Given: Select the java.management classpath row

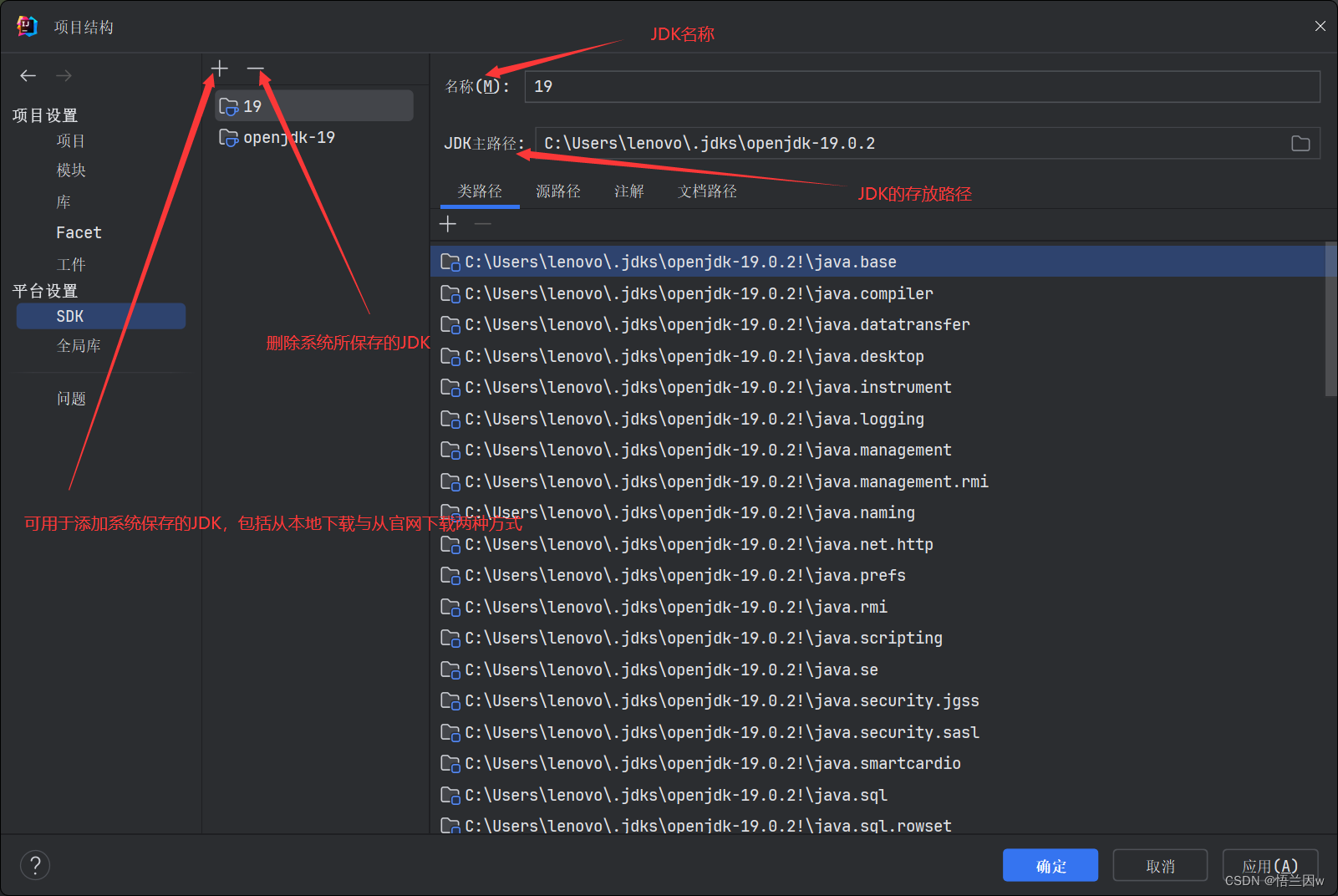Looking at the screenshot, I should coord(878,450).
